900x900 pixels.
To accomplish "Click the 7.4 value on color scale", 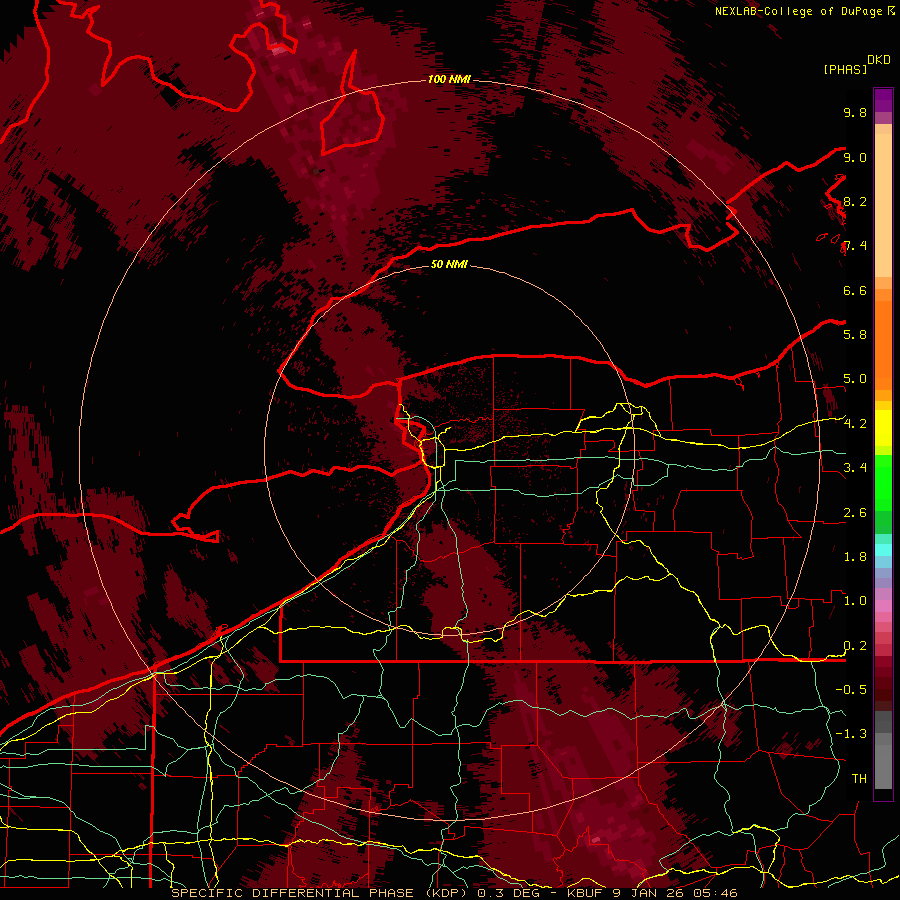I will [855, 246].
